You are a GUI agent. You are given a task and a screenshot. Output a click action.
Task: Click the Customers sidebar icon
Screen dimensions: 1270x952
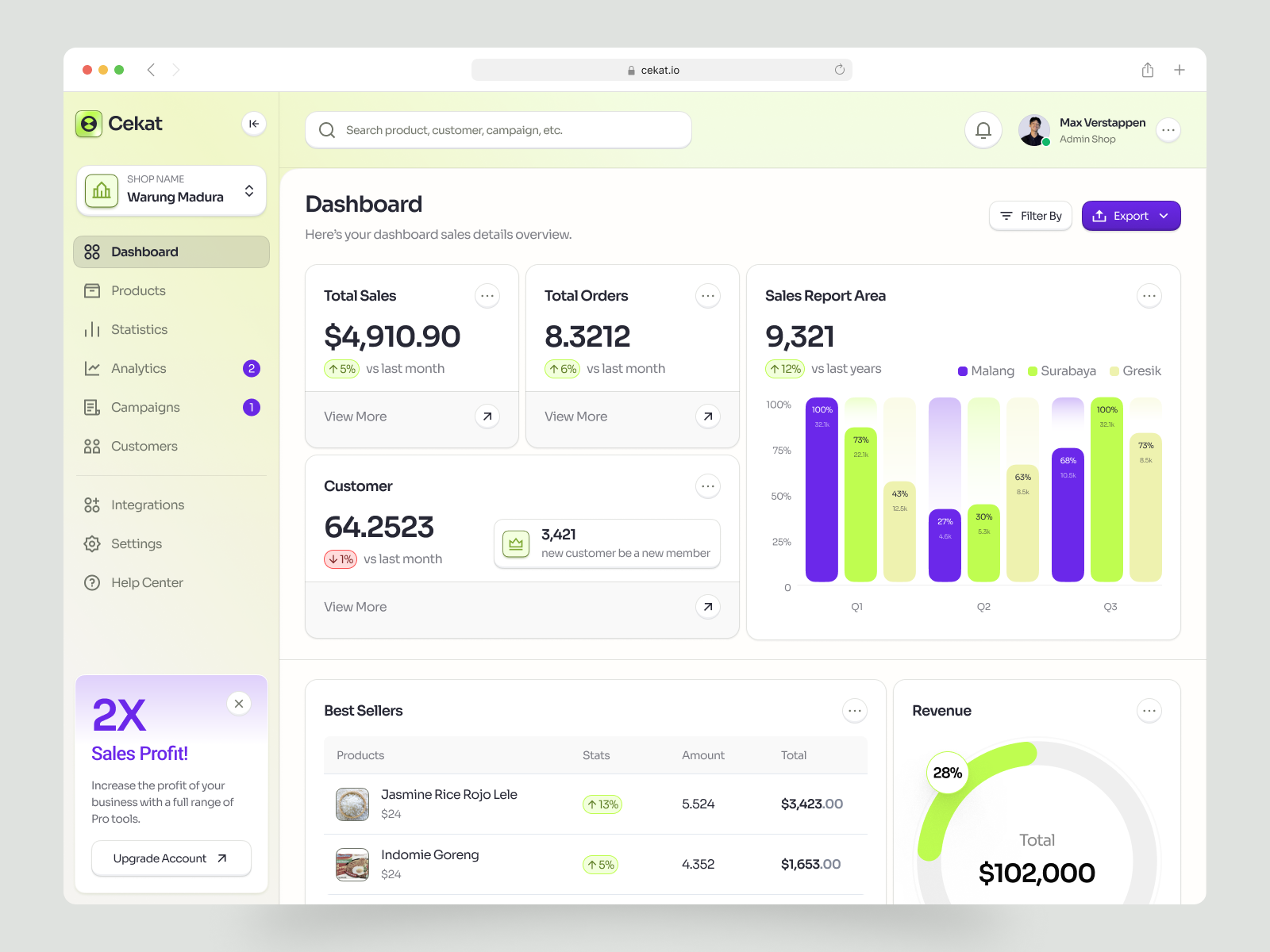click(x=91, y=446)
